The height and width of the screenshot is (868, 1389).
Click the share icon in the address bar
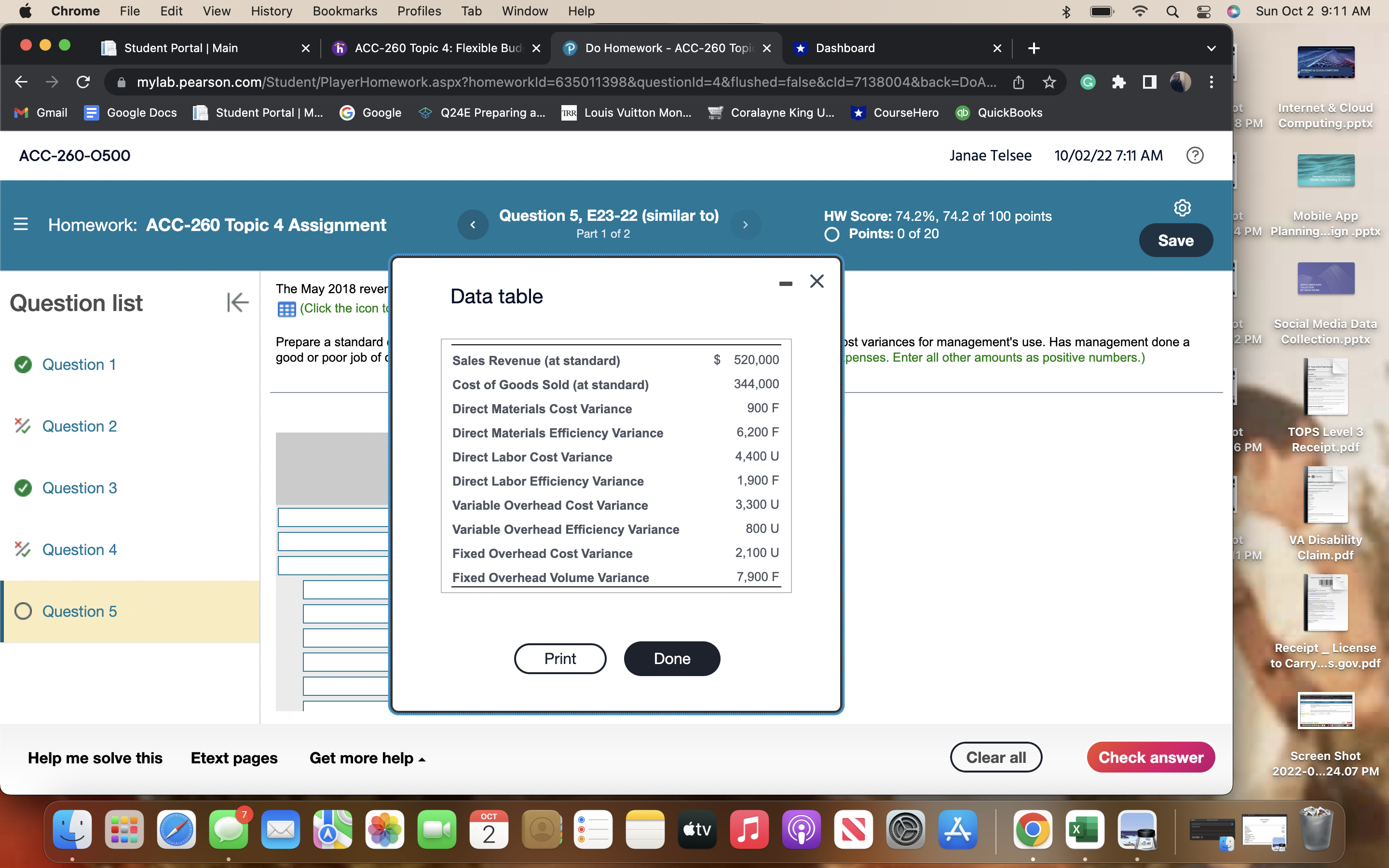click(1019, 82)
